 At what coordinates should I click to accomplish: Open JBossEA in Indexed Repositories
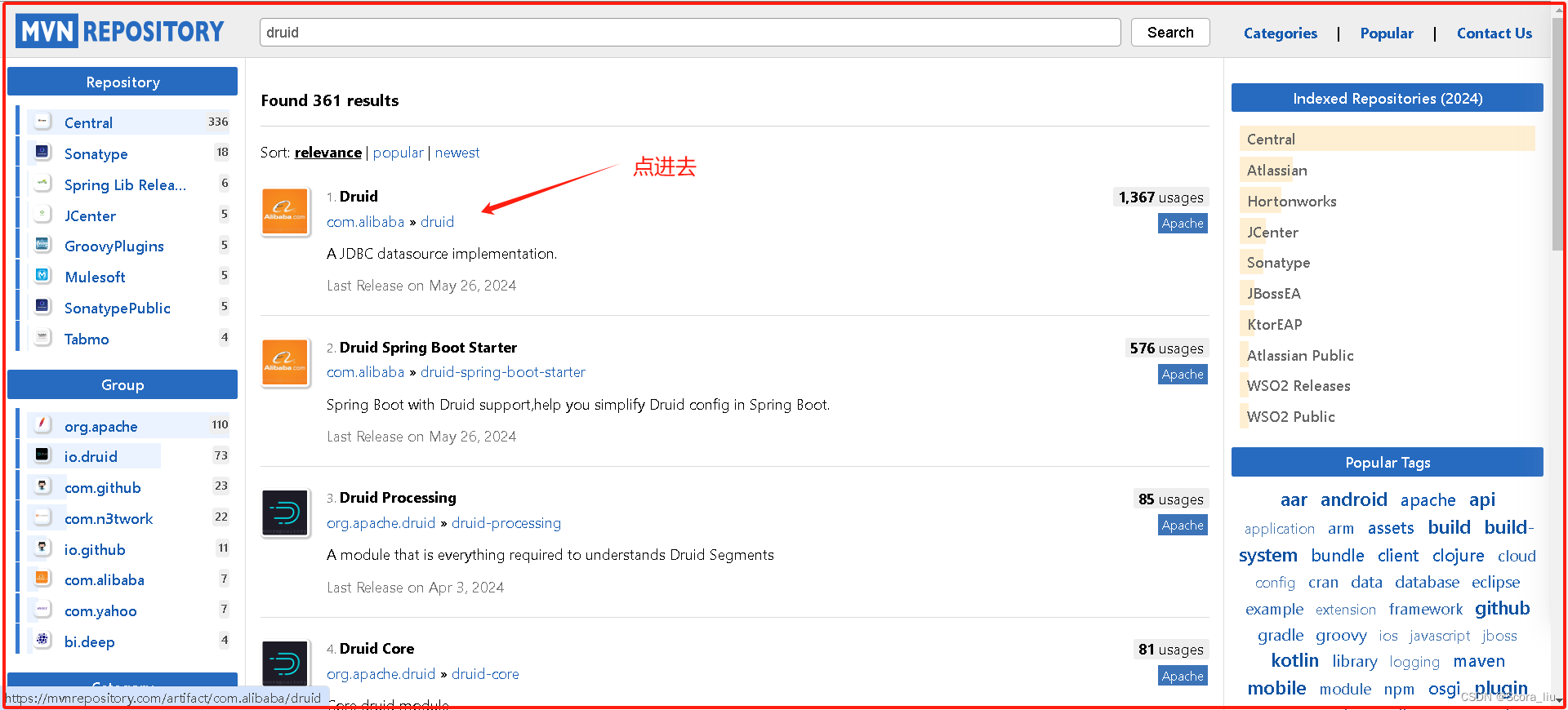click(1274, 294)
